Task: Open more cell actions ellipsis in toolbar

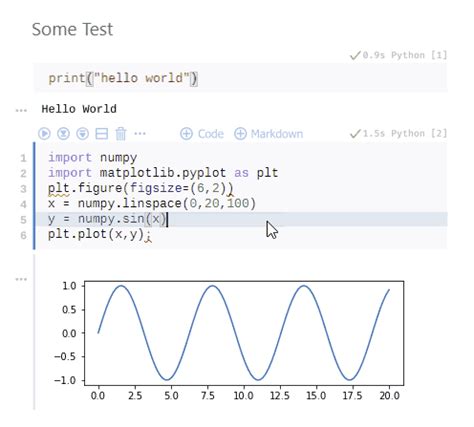Action: (x=140, y=134)
